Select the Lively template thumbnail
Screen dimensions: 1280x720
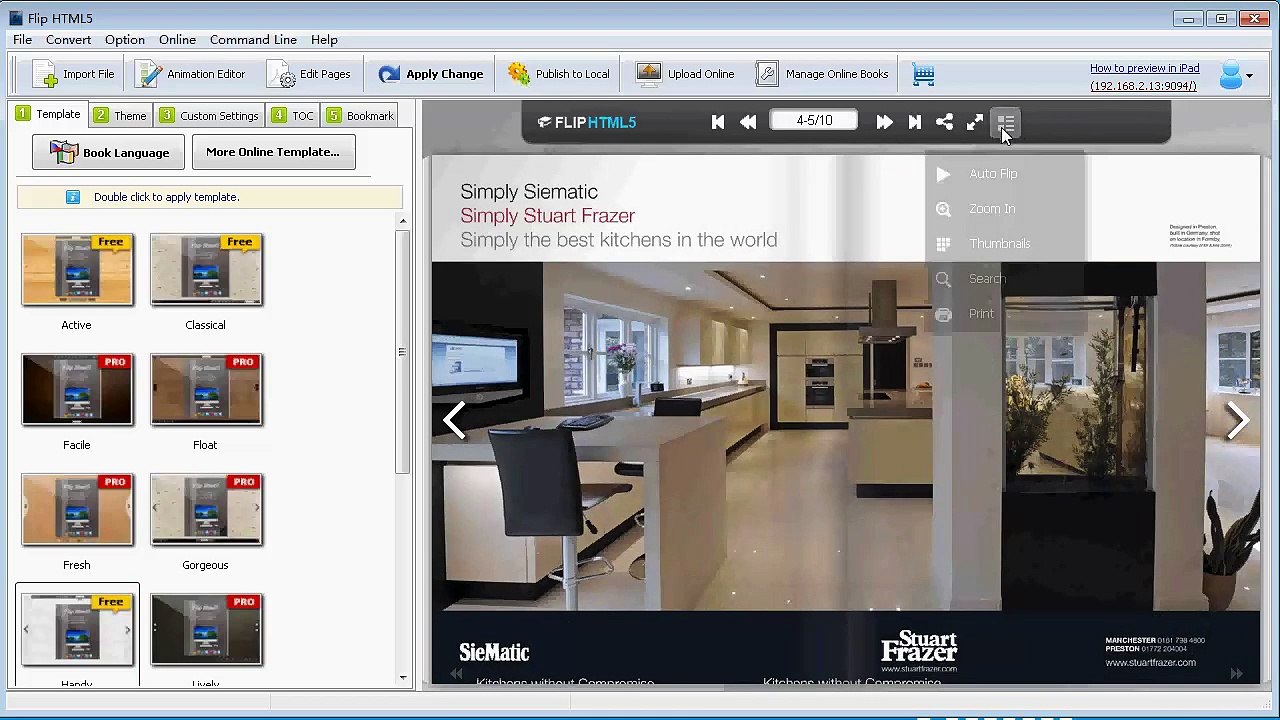point(206,630)
